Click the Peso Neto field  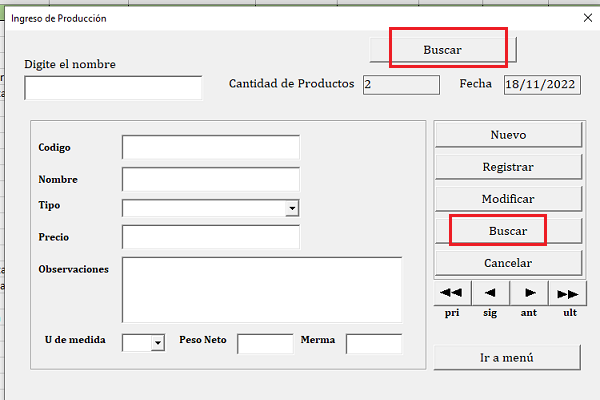pyautogui.click(x=265, y=343)
